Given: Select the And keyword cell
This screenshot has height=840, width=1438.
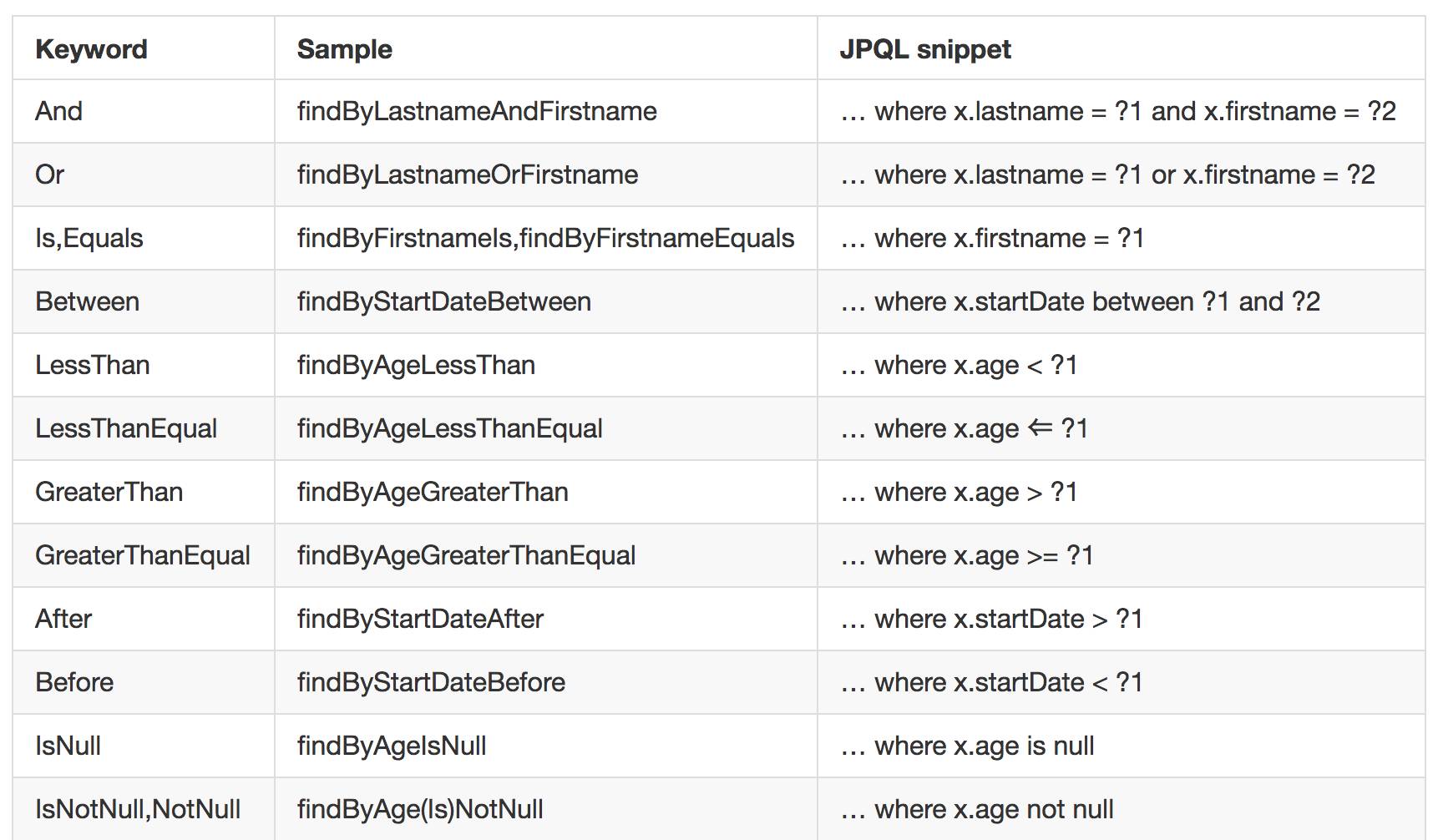Looking at the screenshot, I should (x=59, y=111).
